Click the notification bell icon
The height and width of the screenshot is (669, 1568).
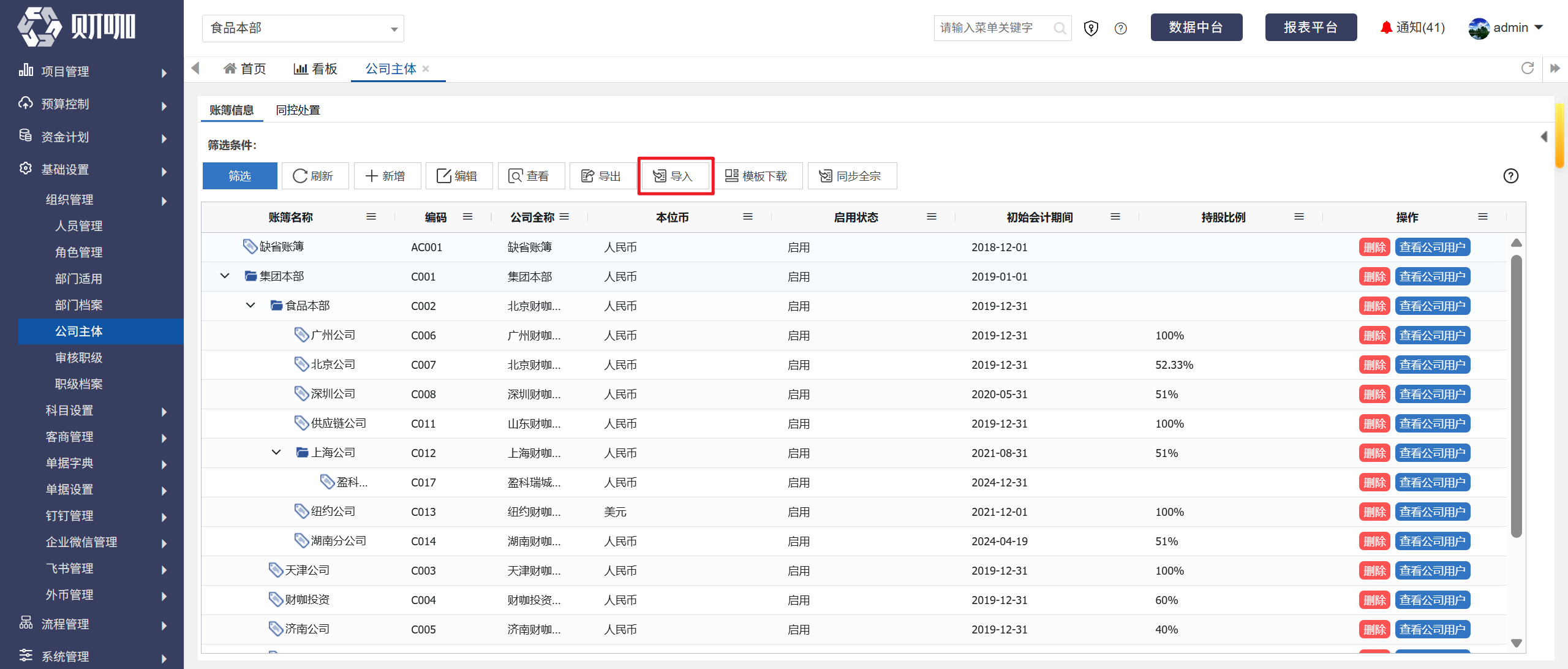(x=1386, y=28)
